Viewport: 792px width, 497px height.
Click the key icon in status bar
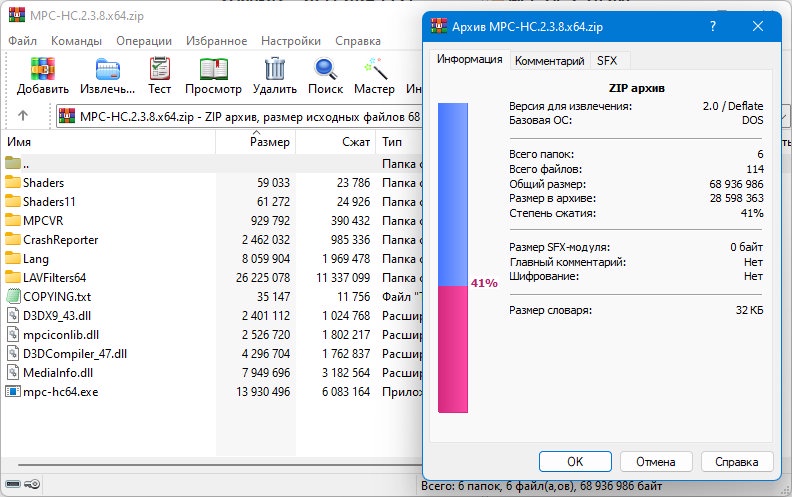[x=32, y=484]
